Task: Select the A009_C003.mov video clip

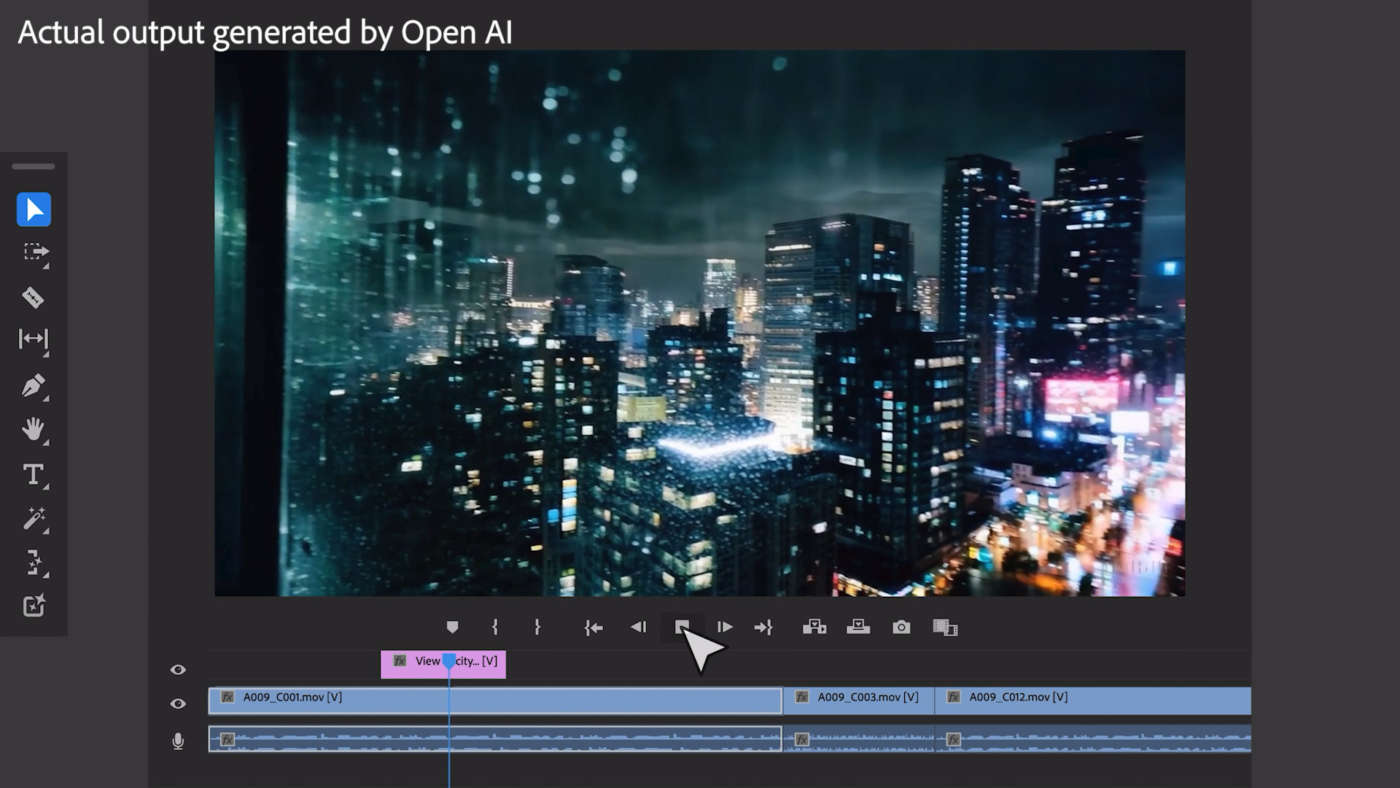Action: pos(858,699)
